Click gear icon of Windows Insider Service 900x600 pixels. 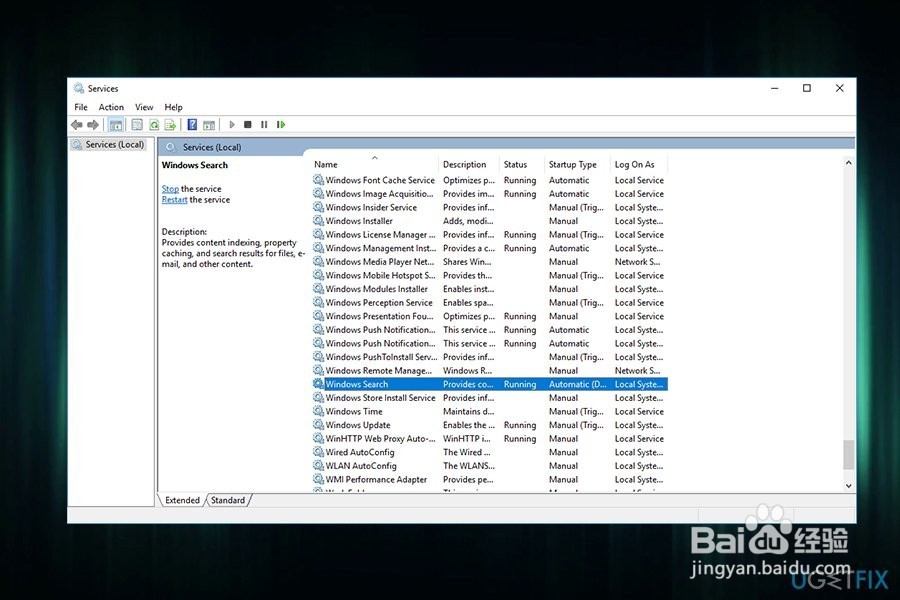pyautogui.click(x=319, y=207)
